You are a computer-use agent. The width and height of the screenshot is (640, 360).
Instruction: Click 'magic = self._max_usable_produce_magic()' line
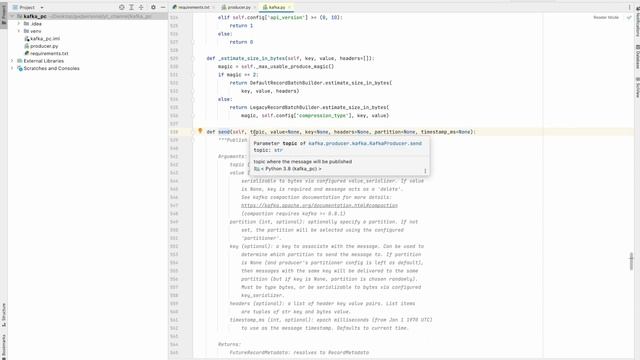tap(276, 67)
